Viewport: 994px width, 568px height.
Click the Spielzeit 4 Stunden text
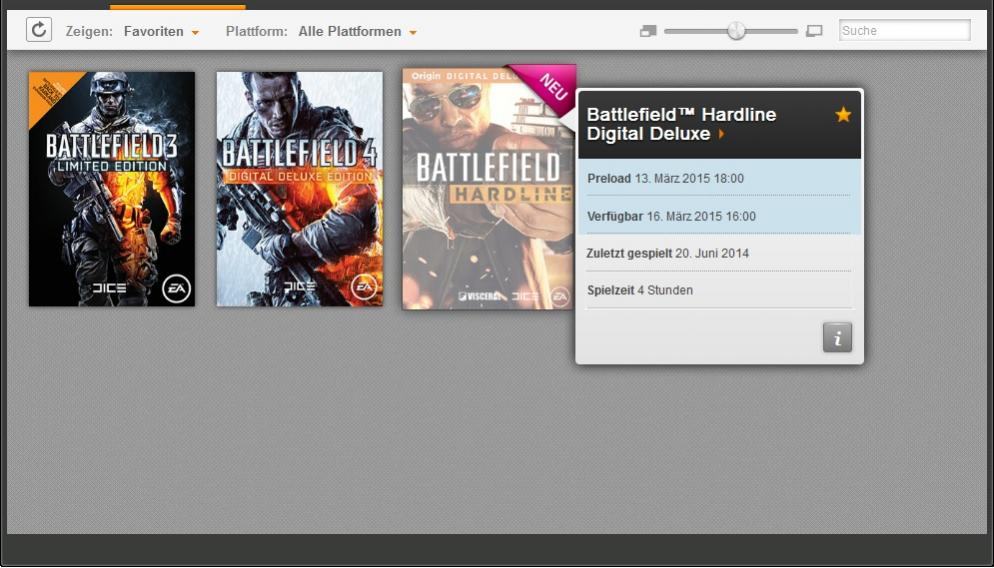(x=640, y=290)
